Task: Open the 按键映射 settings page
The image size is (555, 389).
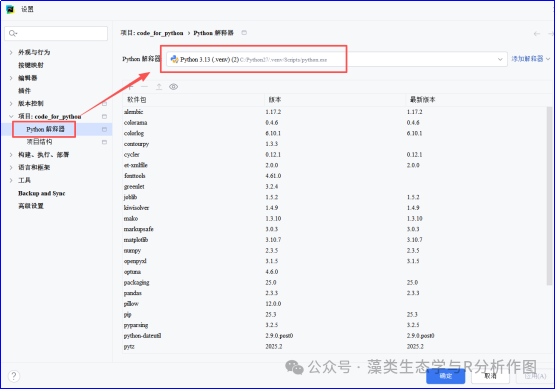Action: click(31, 65)
